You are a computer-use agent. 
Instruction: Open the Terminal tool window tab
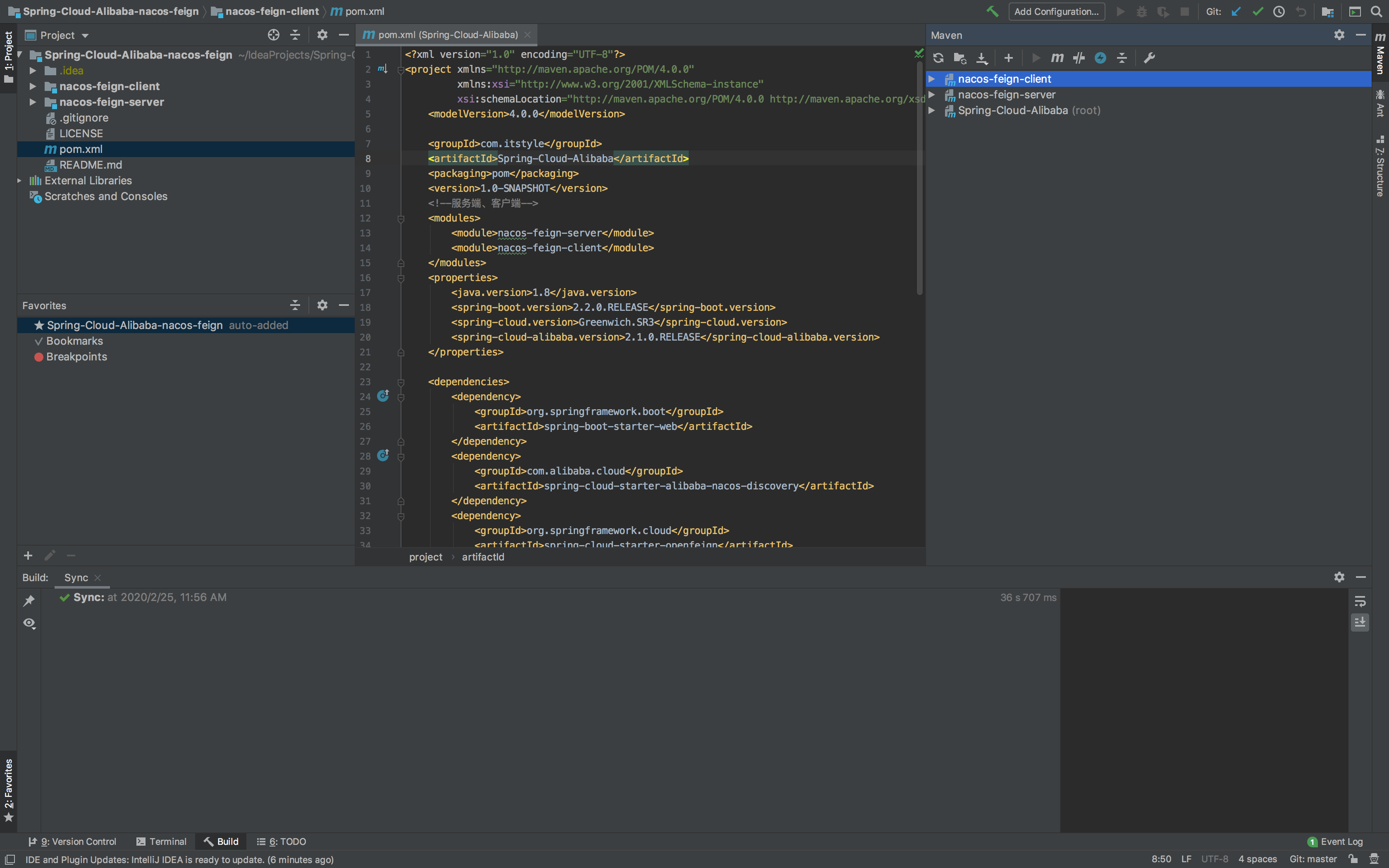coord(161,841)
